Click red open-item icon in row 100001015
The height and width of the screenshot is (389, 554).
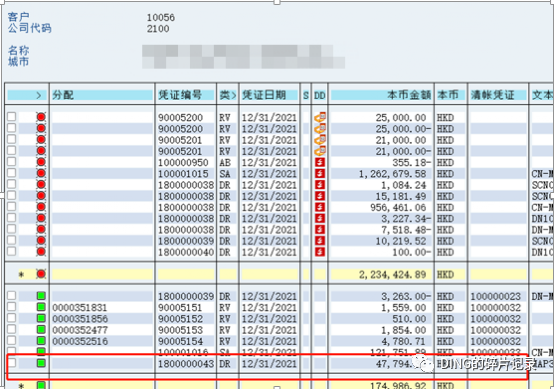[x=41, y=173]
